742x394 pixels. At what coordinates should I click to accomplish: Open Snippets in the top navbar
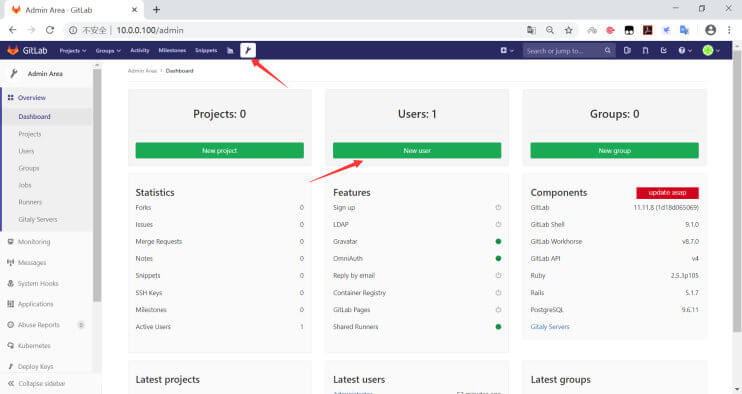tap(206, 51)
